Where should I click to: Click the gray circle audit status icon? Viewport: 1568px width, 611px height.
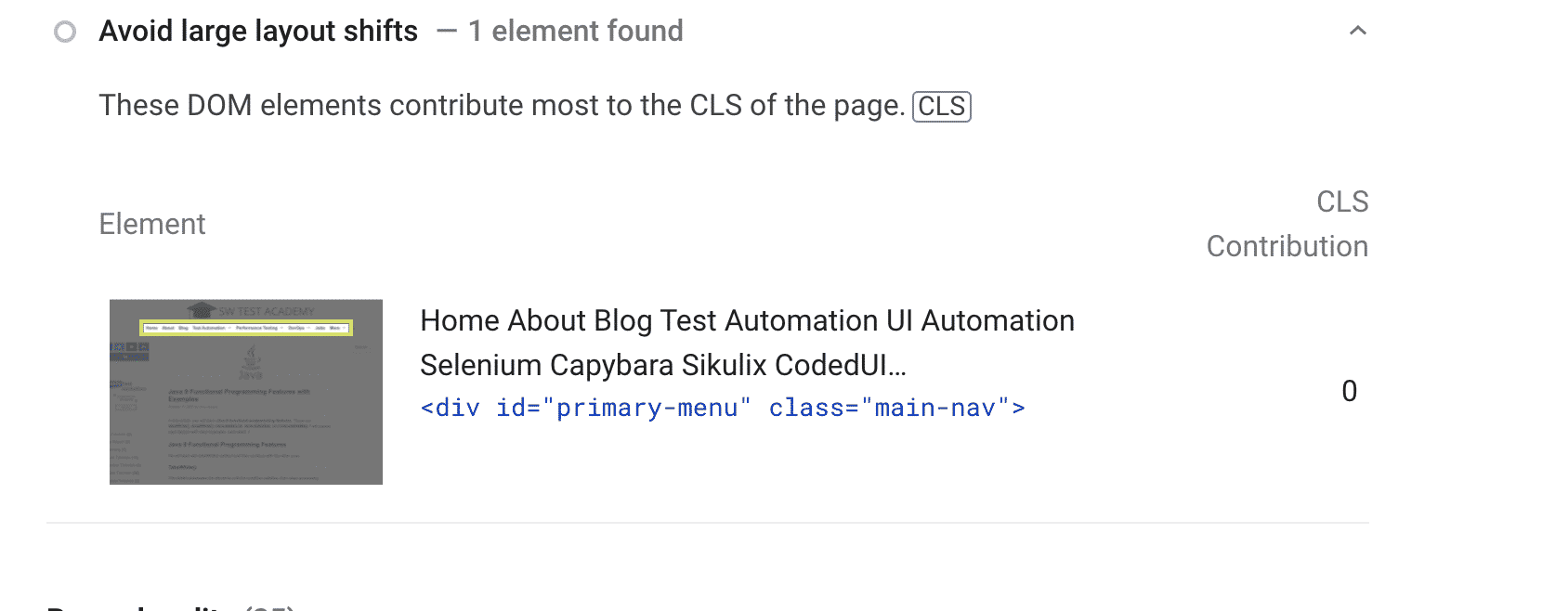tap(65, 32)
